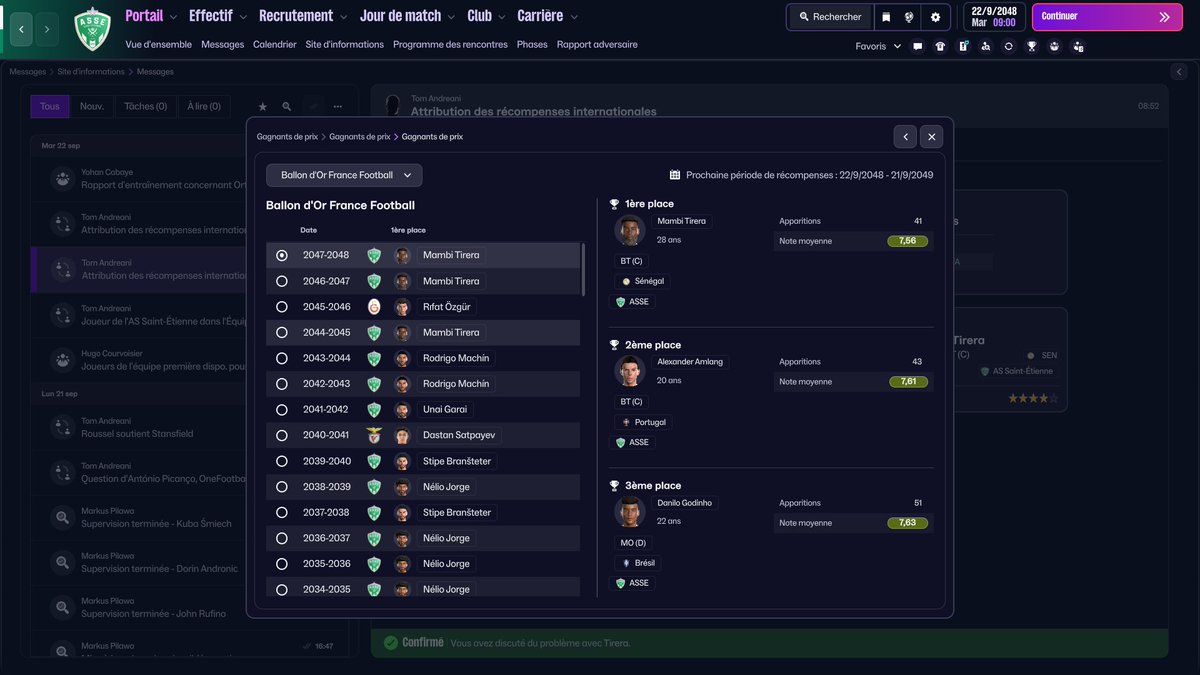Select the 2046-2047 season radio button
1200x675 pixels.
click(x=282, y=281)
